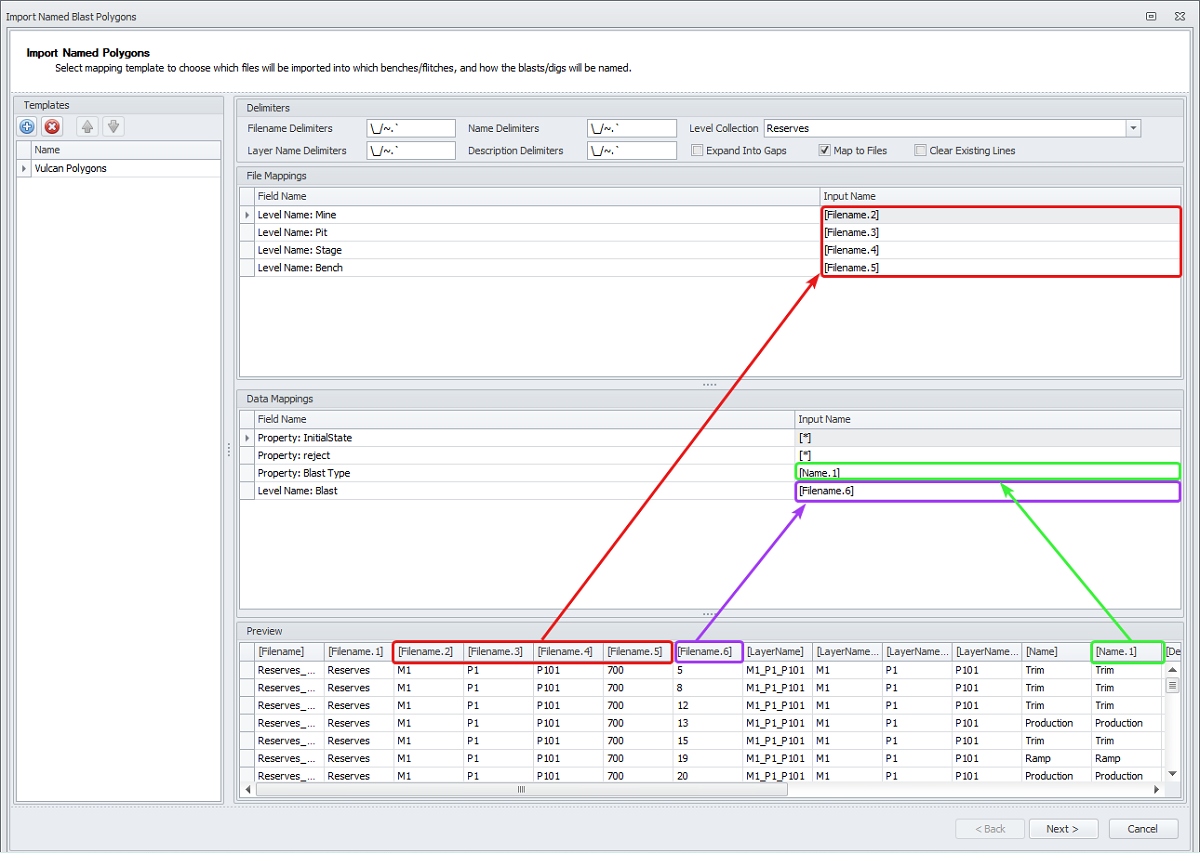Screen dimensions: 1200x853
Task: Click the Cancel button
Action: [1142, 829]
